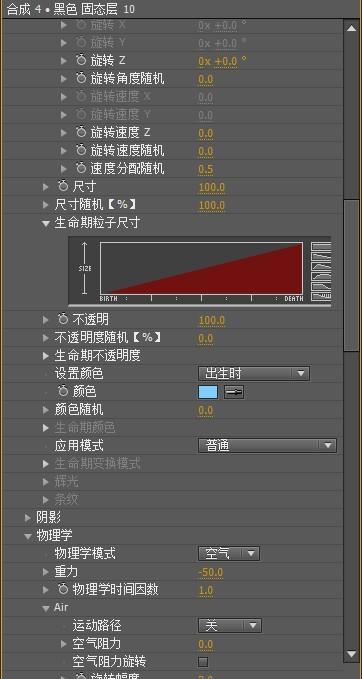Apply the flat constant size curve preset
362x679 pixels.
click(321, 246)
